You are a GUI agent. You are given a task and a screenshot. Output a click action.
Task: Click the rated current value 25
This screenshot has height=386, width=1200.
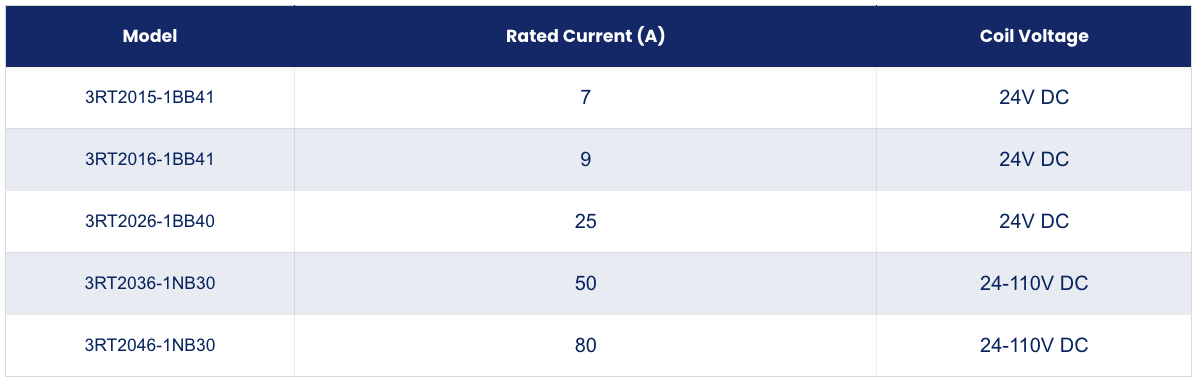(585, 222)
